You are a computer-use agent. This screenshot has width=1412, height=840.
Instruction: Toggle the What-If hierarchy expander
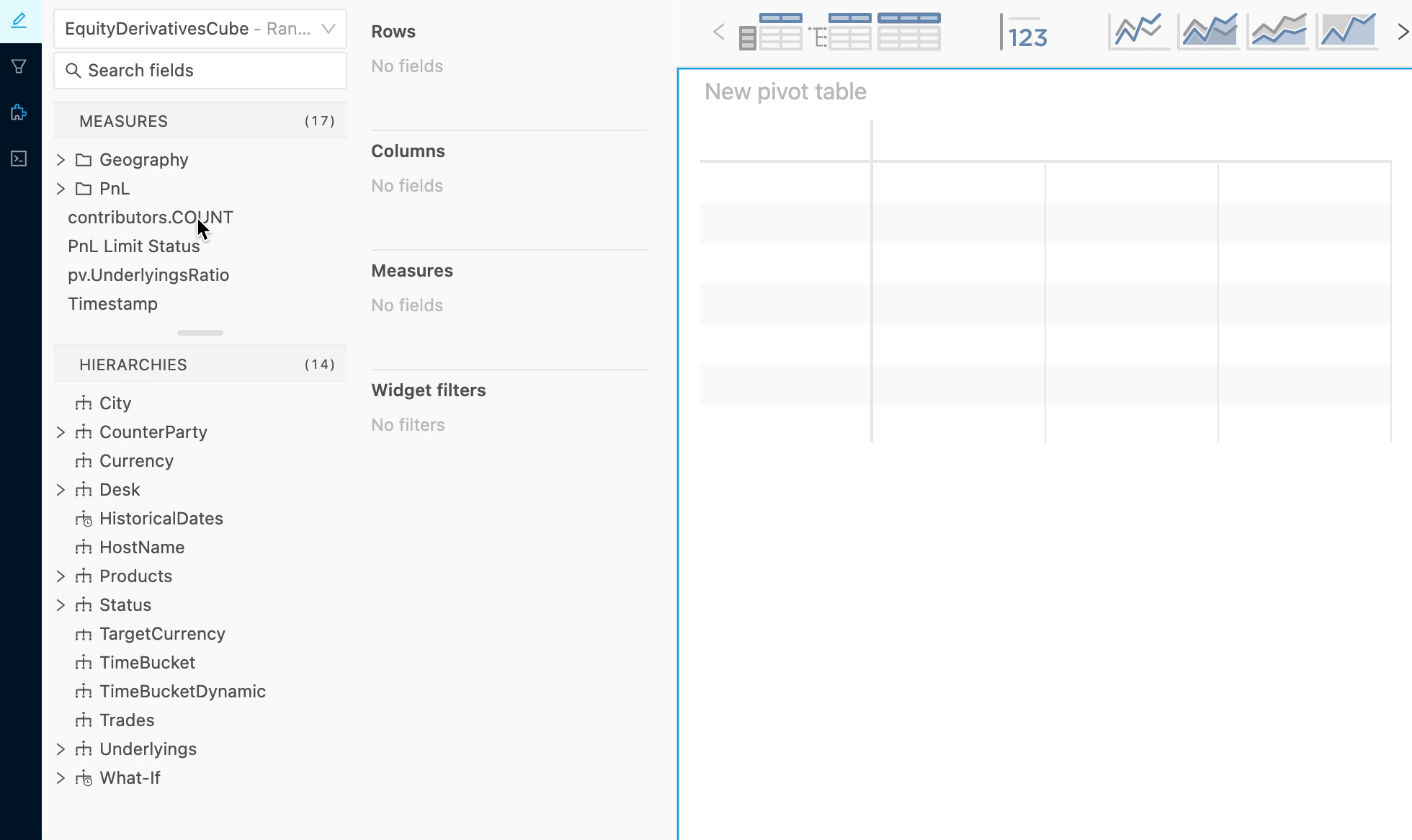tap(61, 777)
